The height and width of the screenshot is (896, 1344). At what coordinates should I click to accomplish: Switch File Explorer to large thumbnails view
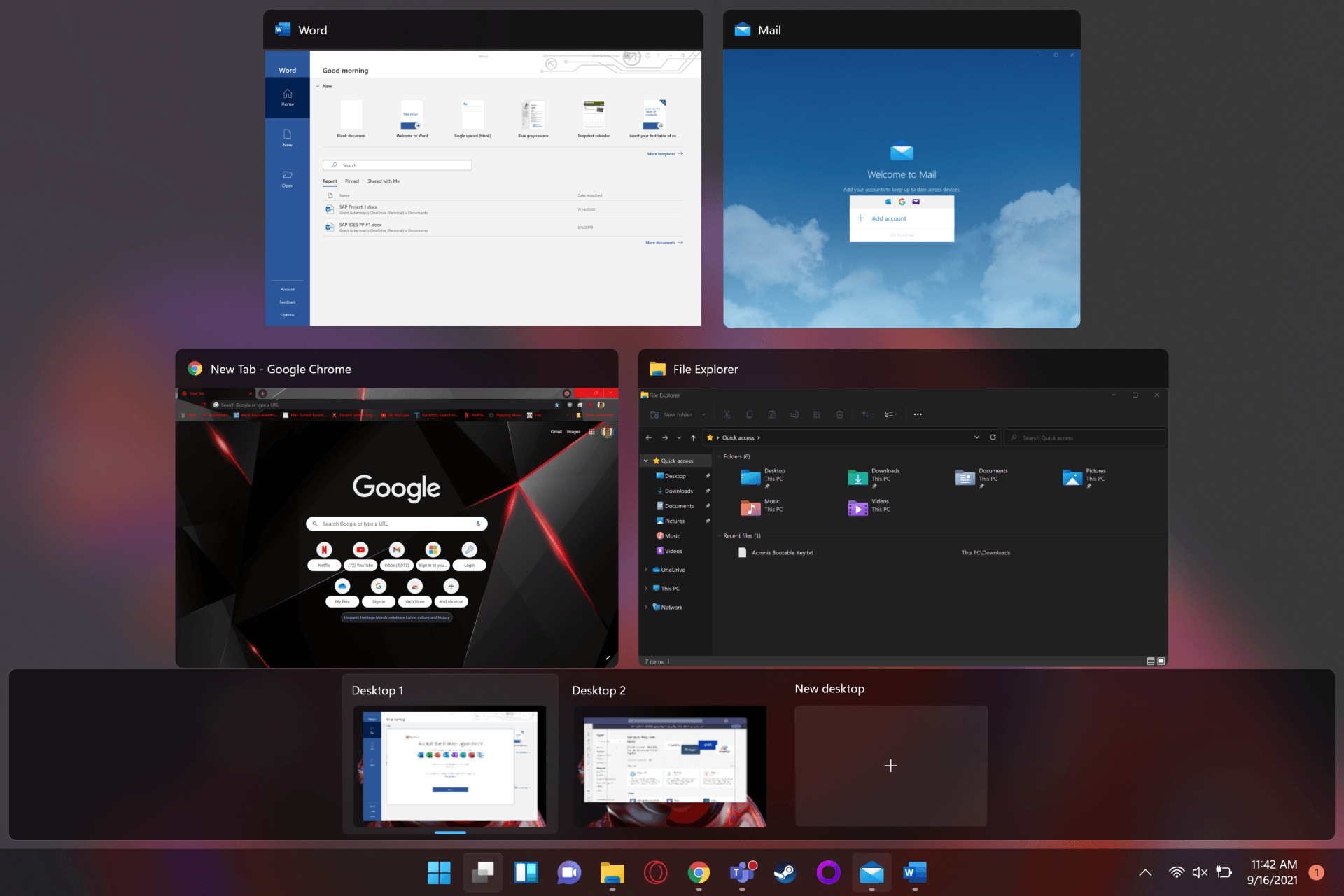click(1161, 661)
